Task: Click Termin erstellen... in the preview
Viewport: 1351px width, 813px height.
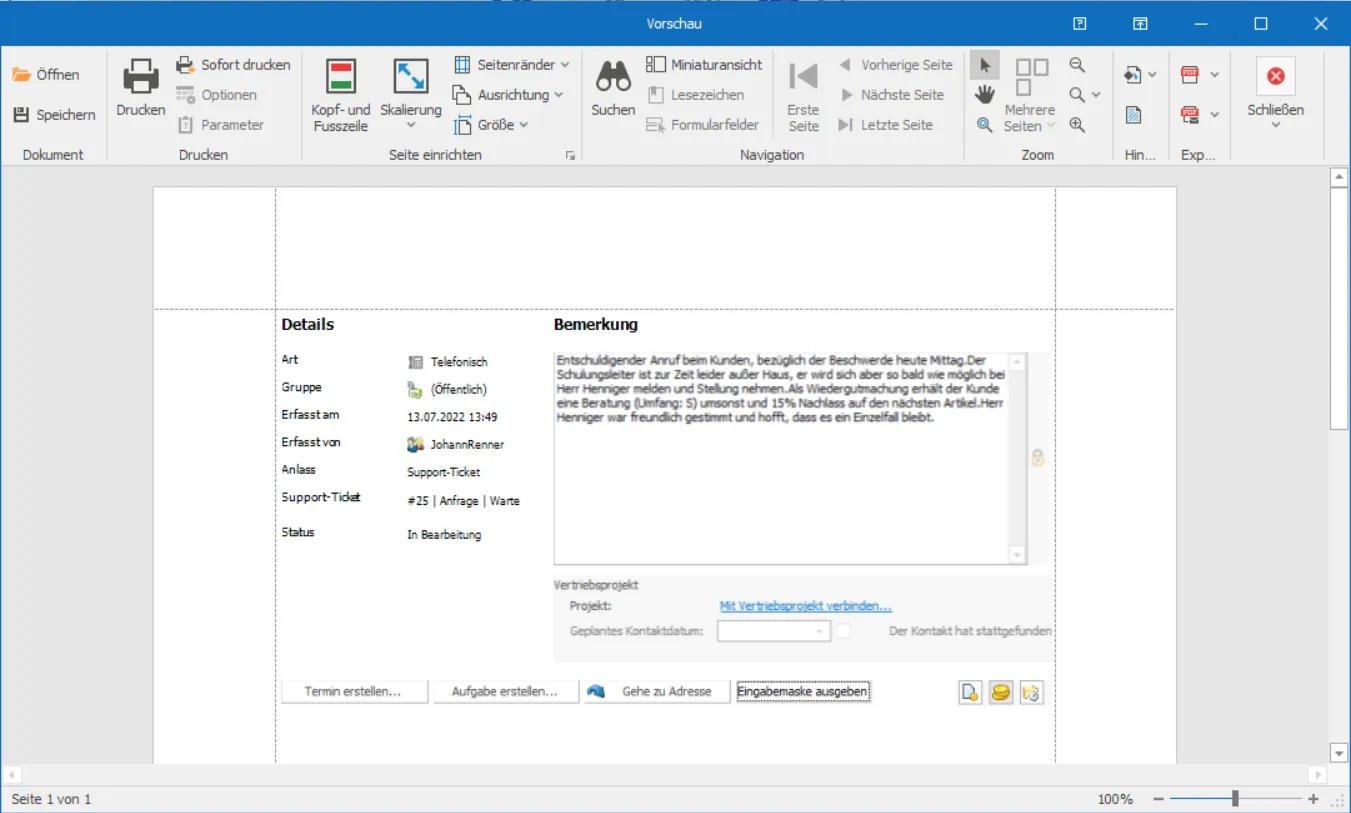Action: [354, 692]
